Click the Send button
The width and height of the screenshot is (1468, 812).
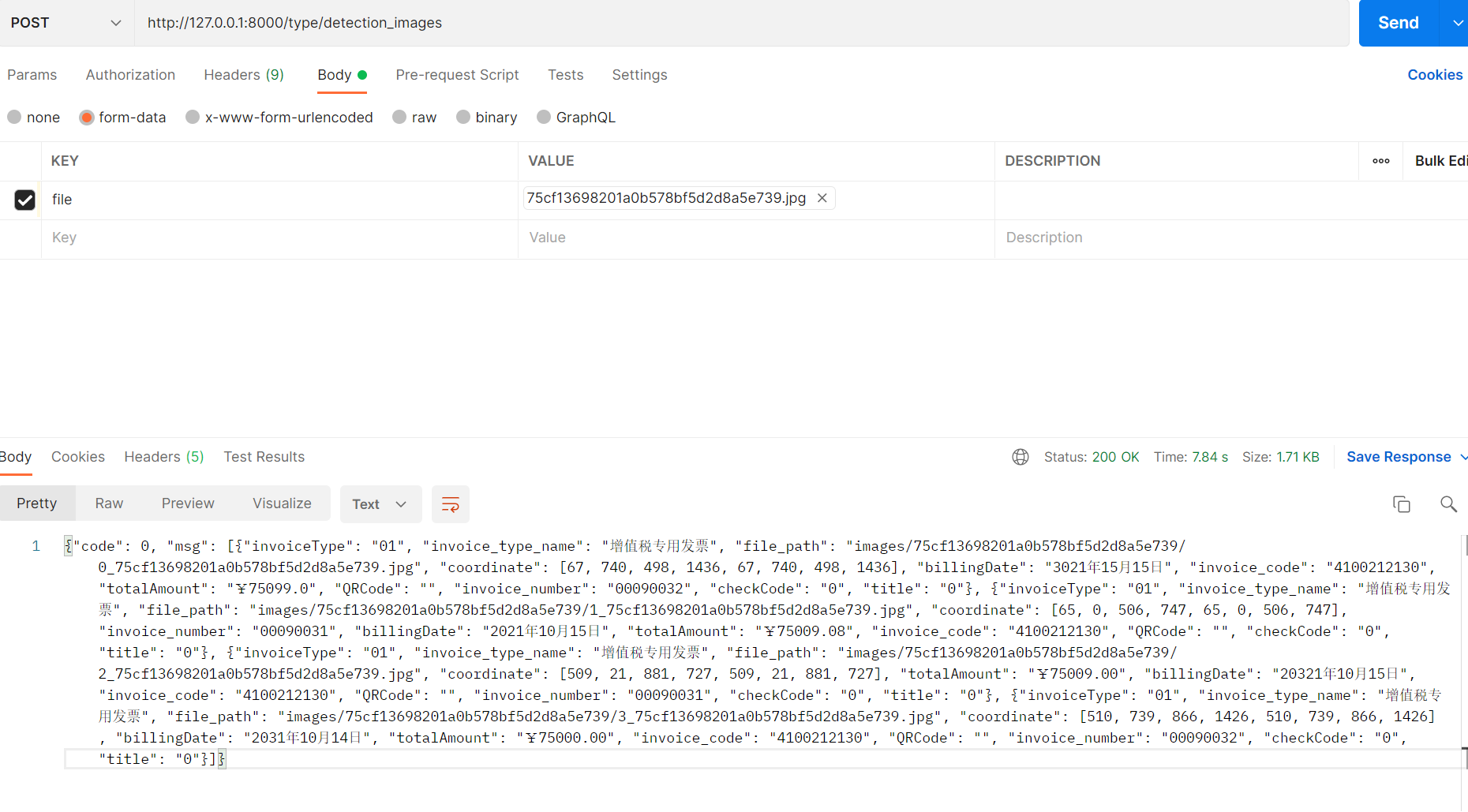[x=1399, y=23]
